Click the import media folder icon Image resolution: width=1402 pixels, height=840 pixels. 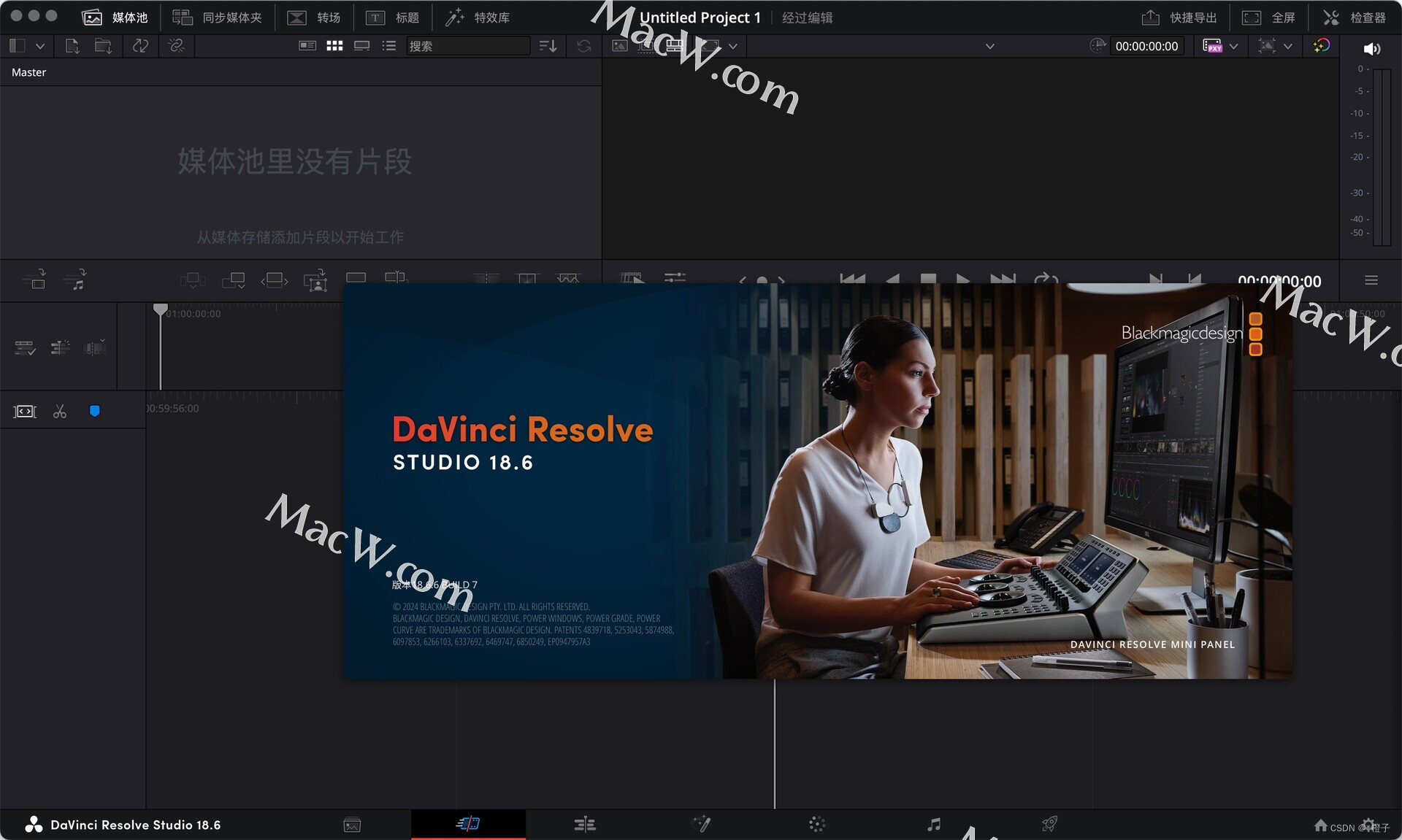pyautogui.click(x=103, y=46)
